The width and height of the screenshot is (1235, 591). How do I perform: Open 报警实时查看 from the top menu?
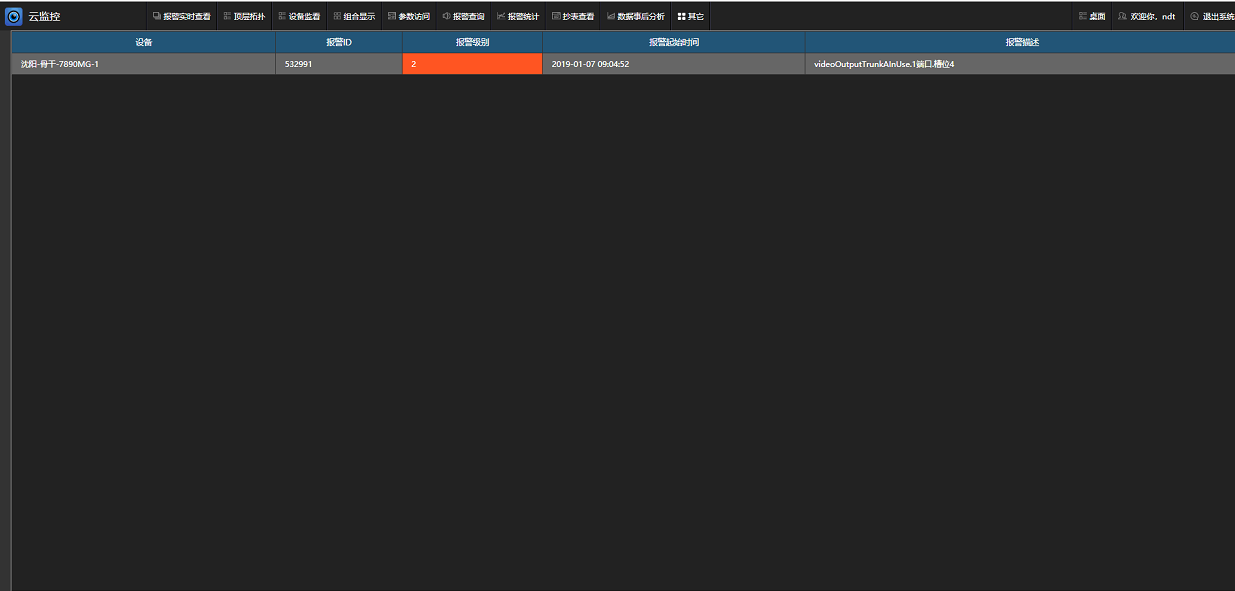click(x=181, y=16)
